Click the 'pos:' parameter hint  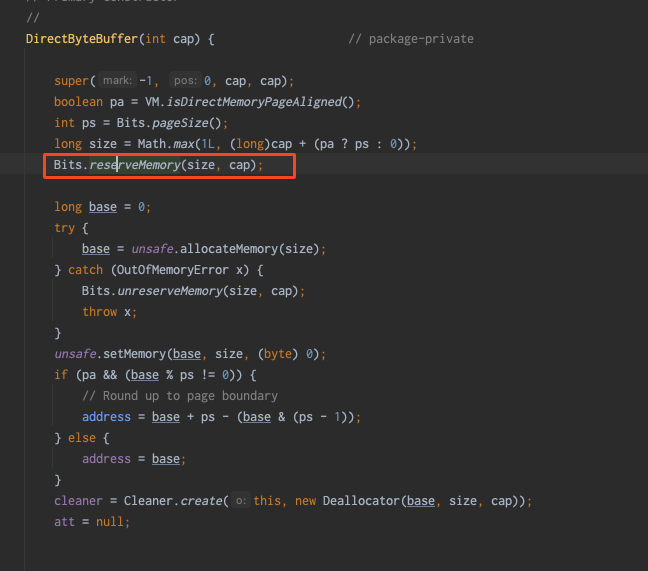click(185, 80)
